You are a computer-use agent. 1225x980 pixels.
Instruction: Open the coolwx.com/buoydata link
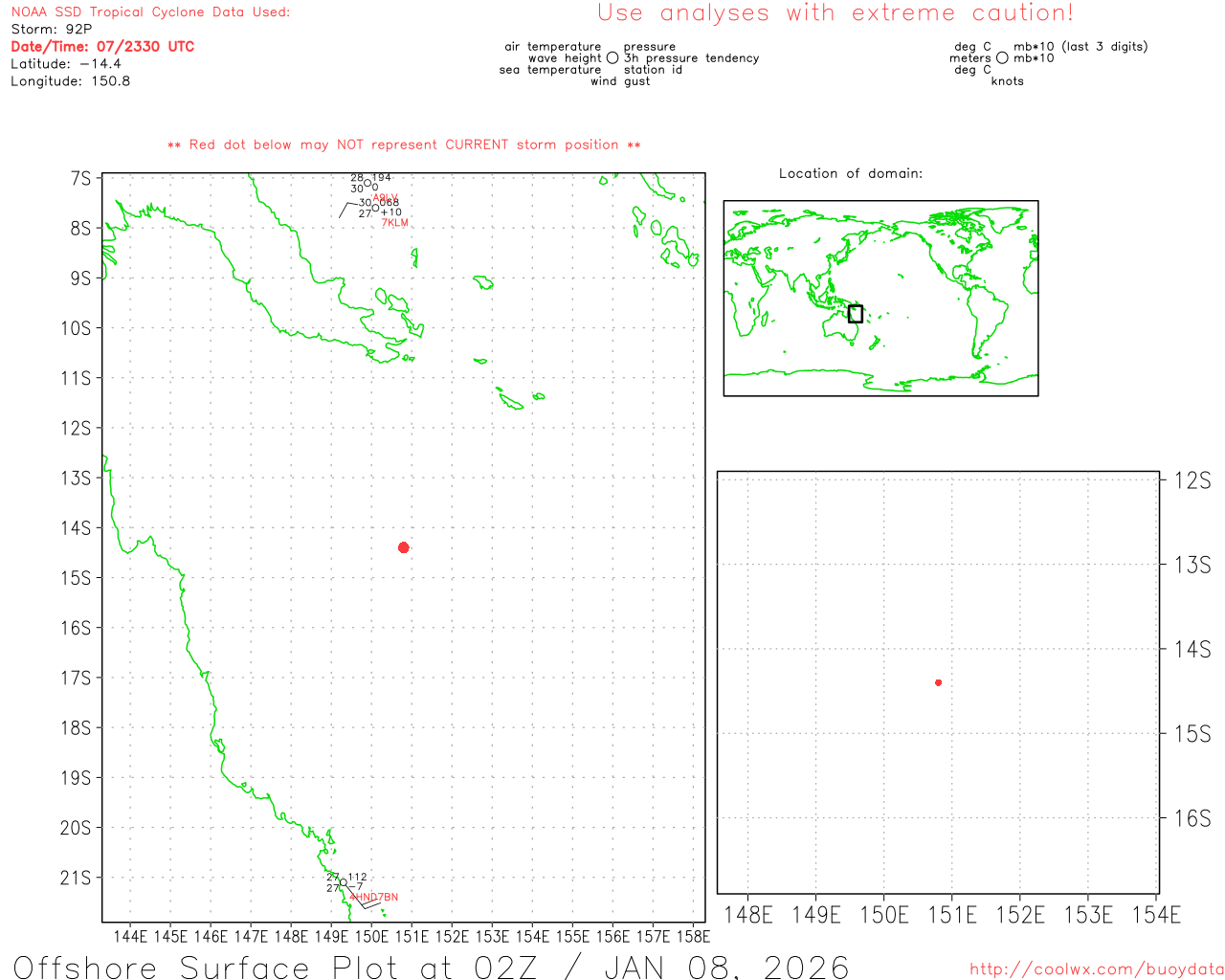pyautogui.click(x=1096, y=969)
